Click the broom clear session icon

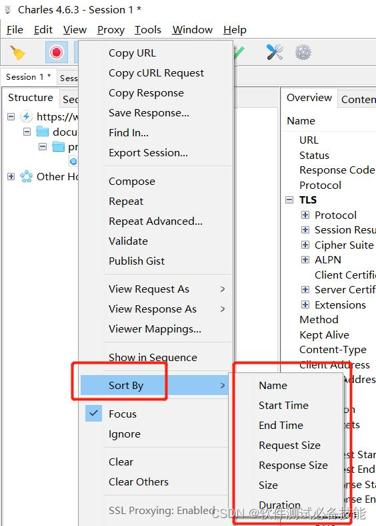[17, 53]
